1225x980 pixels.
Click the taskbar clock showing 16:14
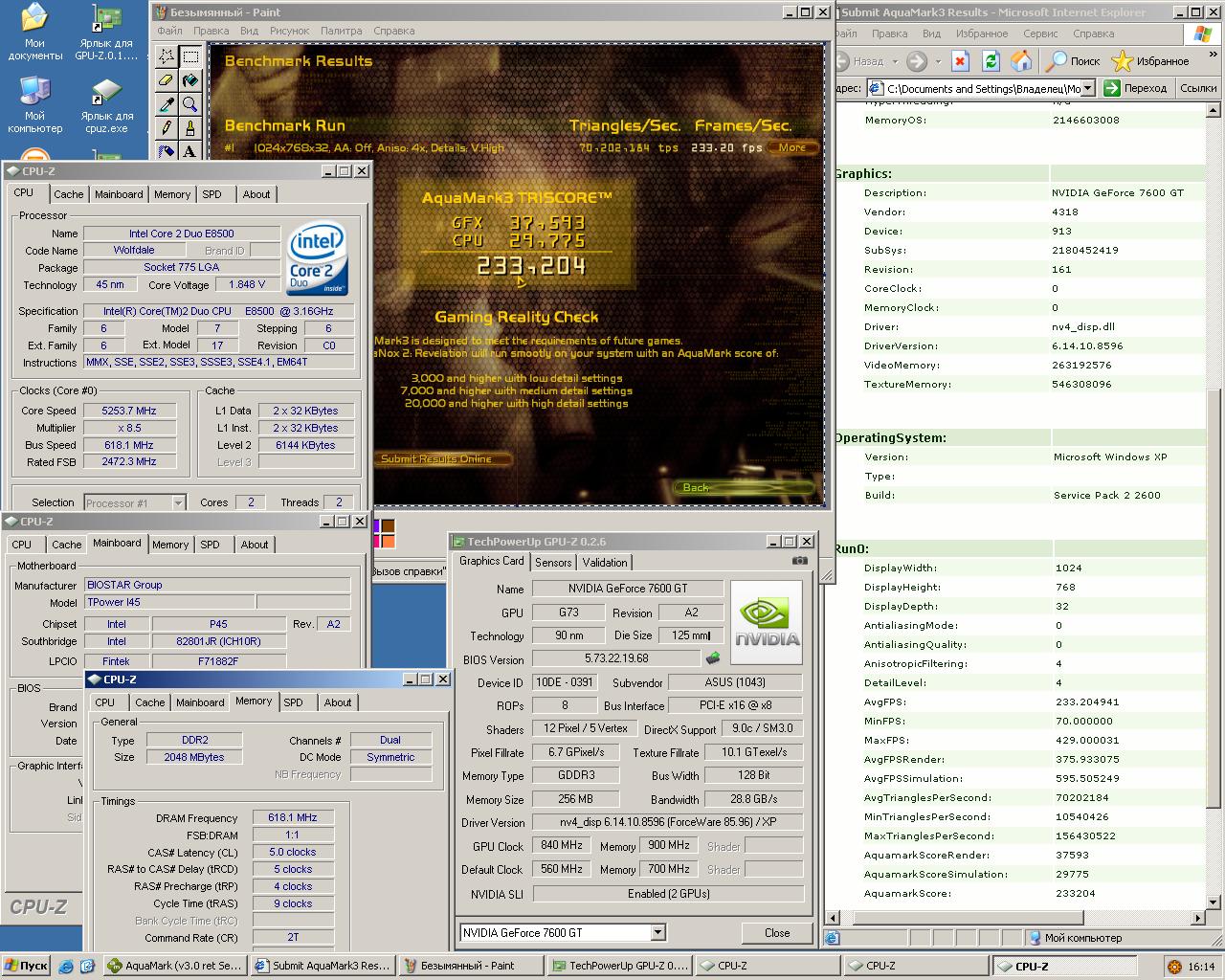click(x=1201, y=967)
